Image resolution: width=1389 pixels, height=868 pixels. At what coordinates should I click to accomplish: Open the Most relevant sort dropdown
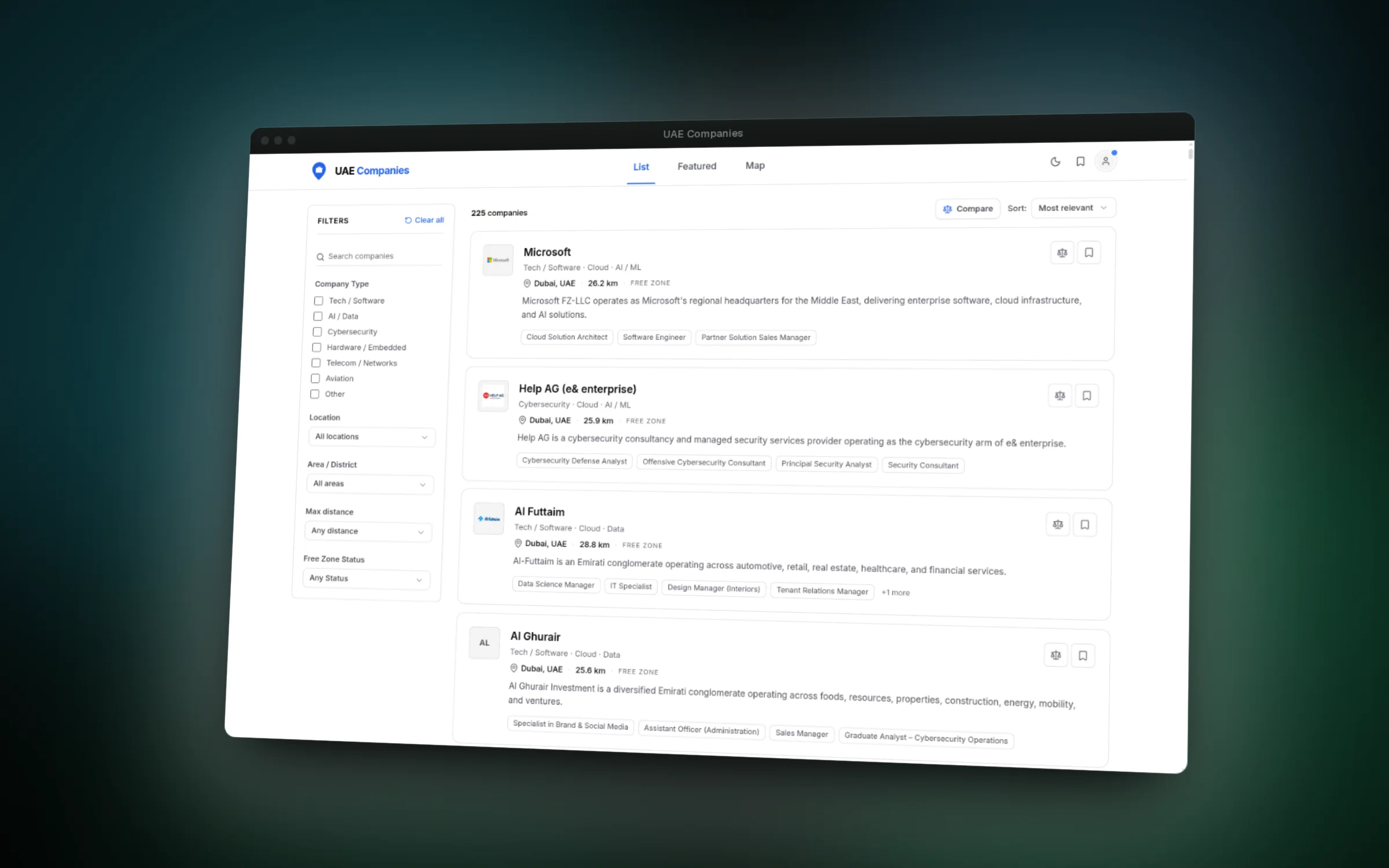click(1074, 208)
